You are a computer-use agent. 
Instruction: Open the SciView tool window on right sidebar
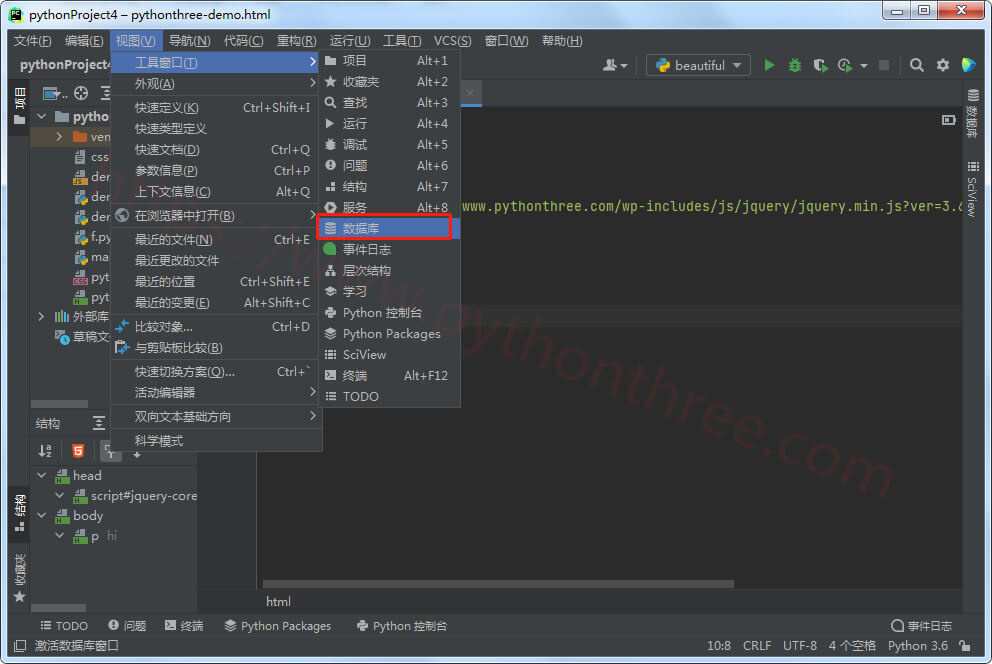[x=973, y=188]
